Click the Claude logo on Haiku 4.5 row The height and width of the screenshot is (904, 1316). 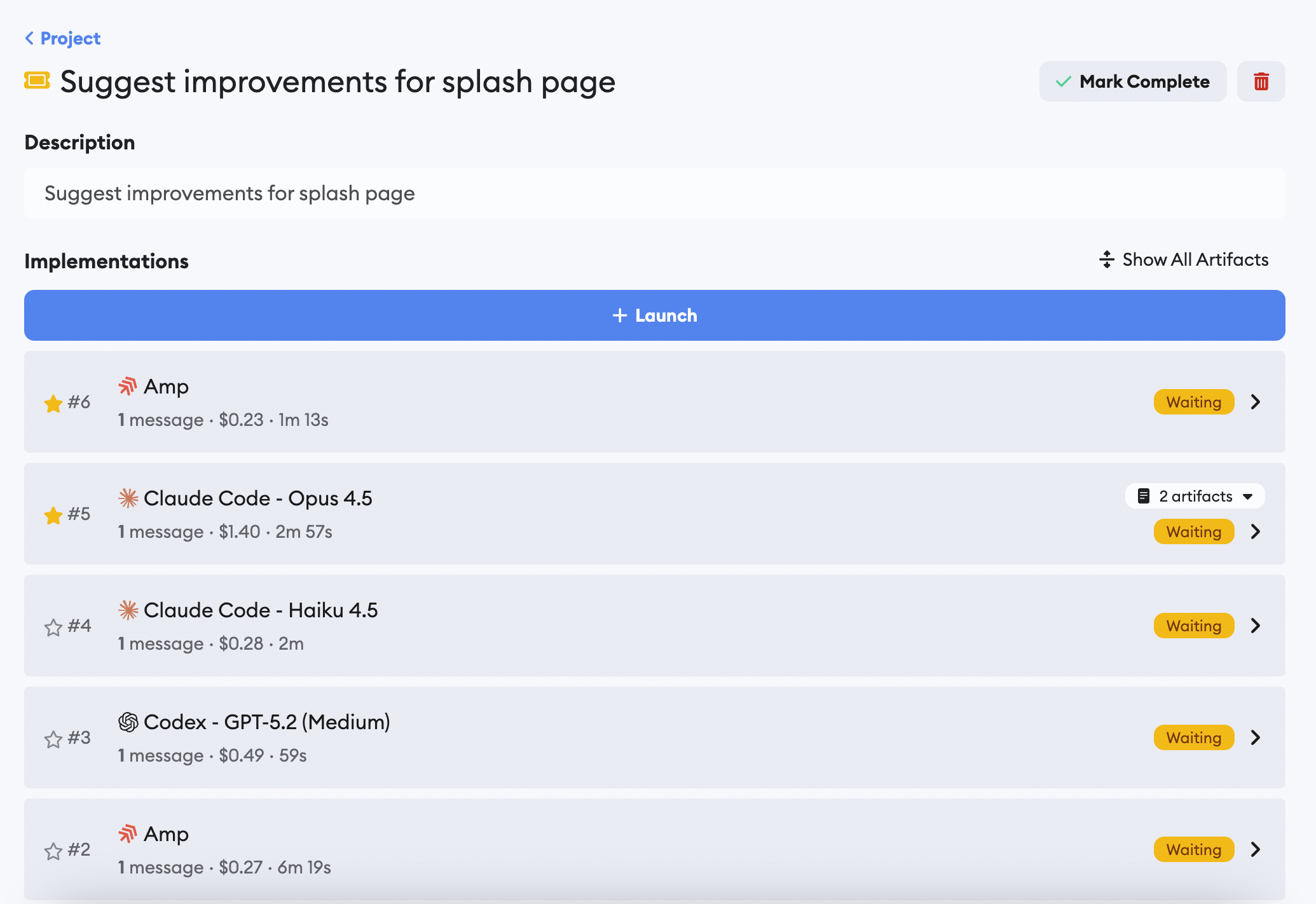[128, 610]
